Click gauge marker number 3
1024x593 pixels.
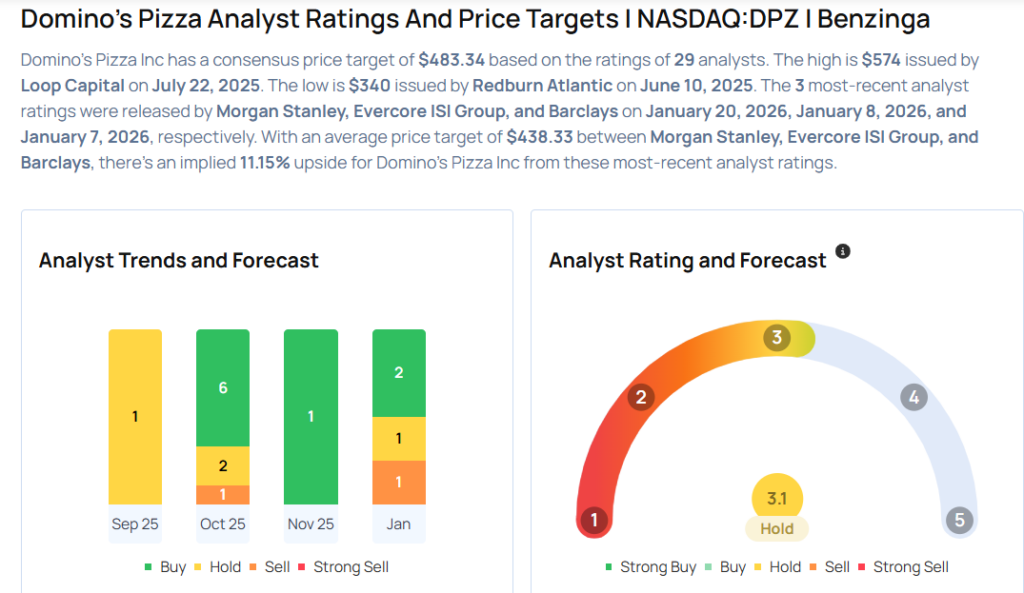777,337
